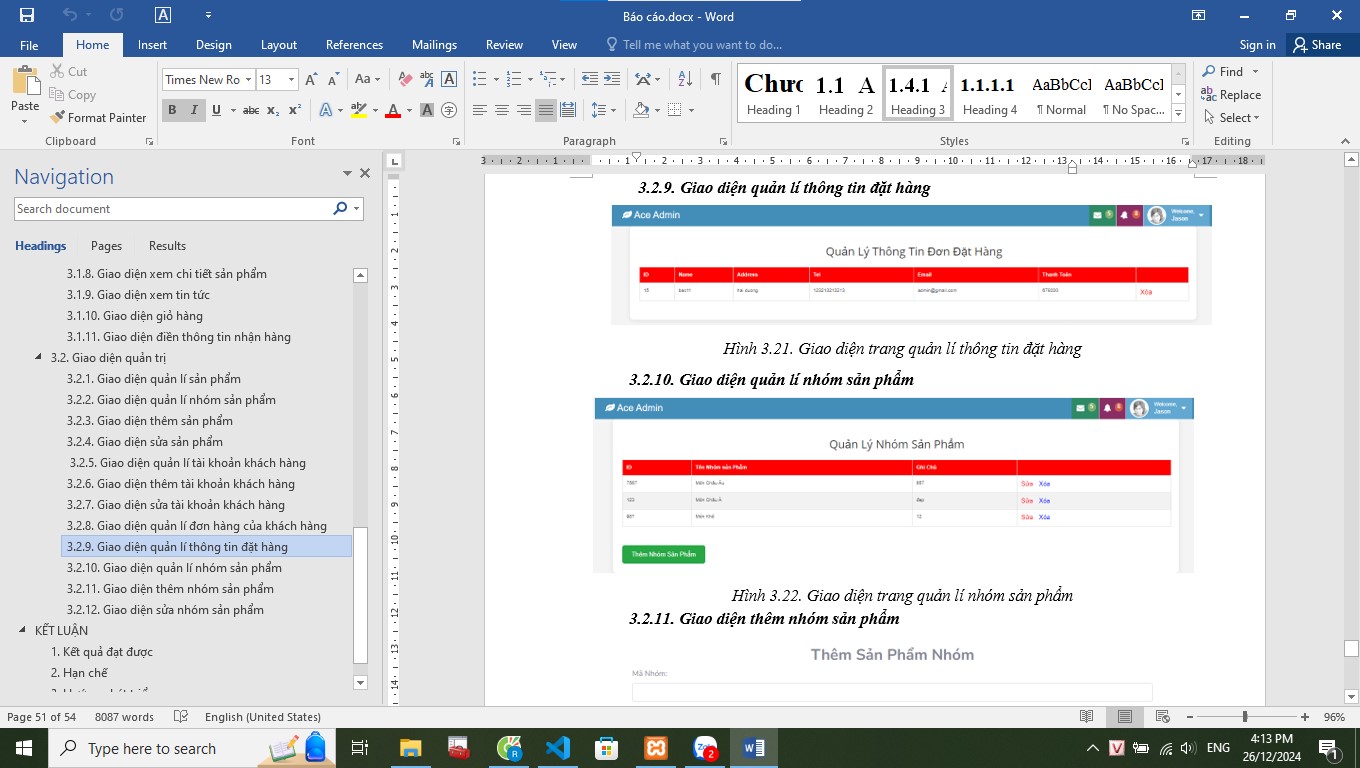Shrink font size icon
The height and width of the screenshot is (768, 1360).
coord(333,79)
